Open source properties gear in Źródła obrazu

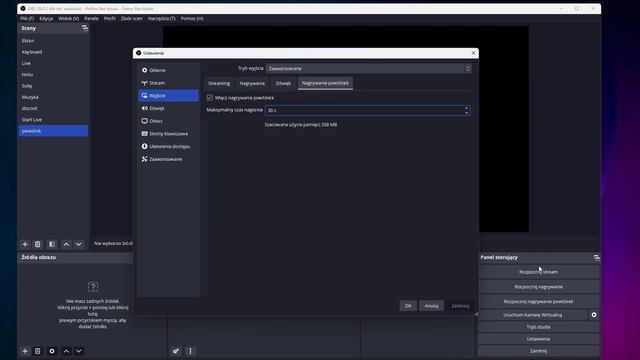(52, 351)
